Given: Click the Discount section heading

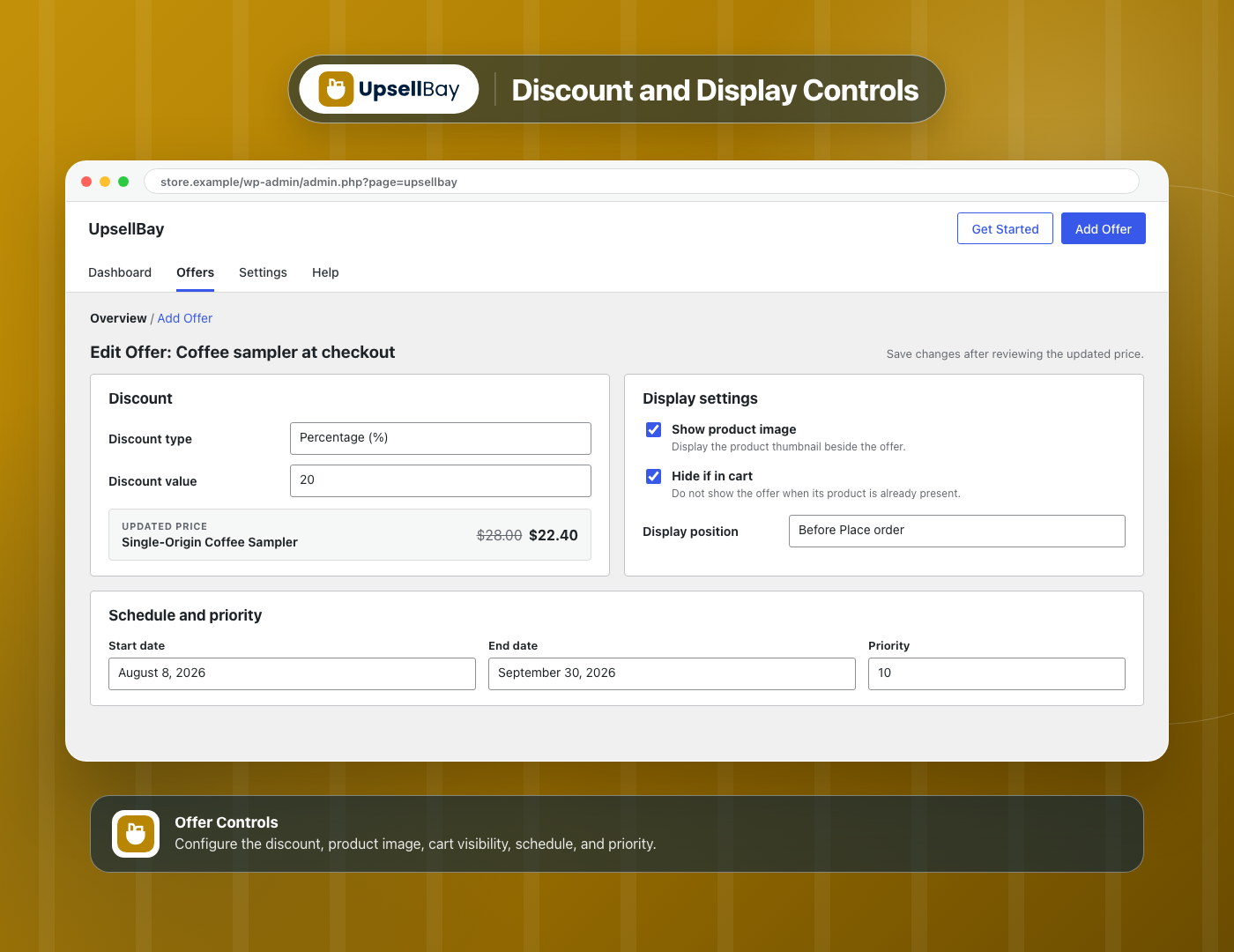Looking at the screenshot, I should click(140, 398).
